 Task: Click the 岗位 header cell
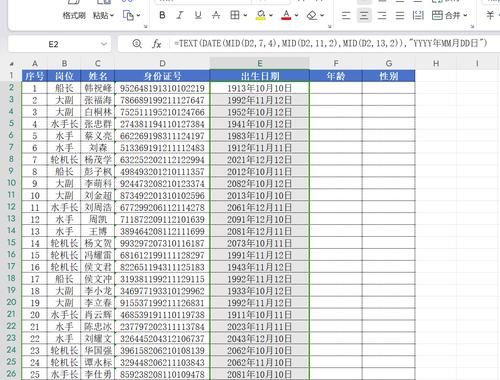[x=64, y=76]
